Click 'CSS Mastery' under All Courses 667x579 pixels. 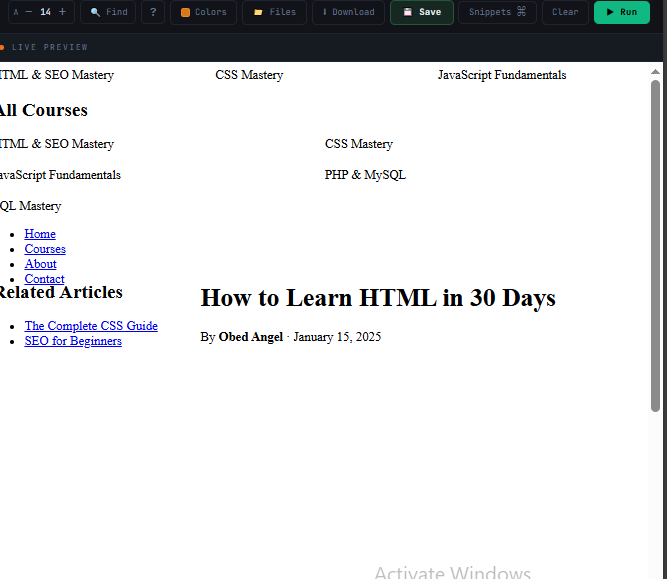tap(359, 144)
